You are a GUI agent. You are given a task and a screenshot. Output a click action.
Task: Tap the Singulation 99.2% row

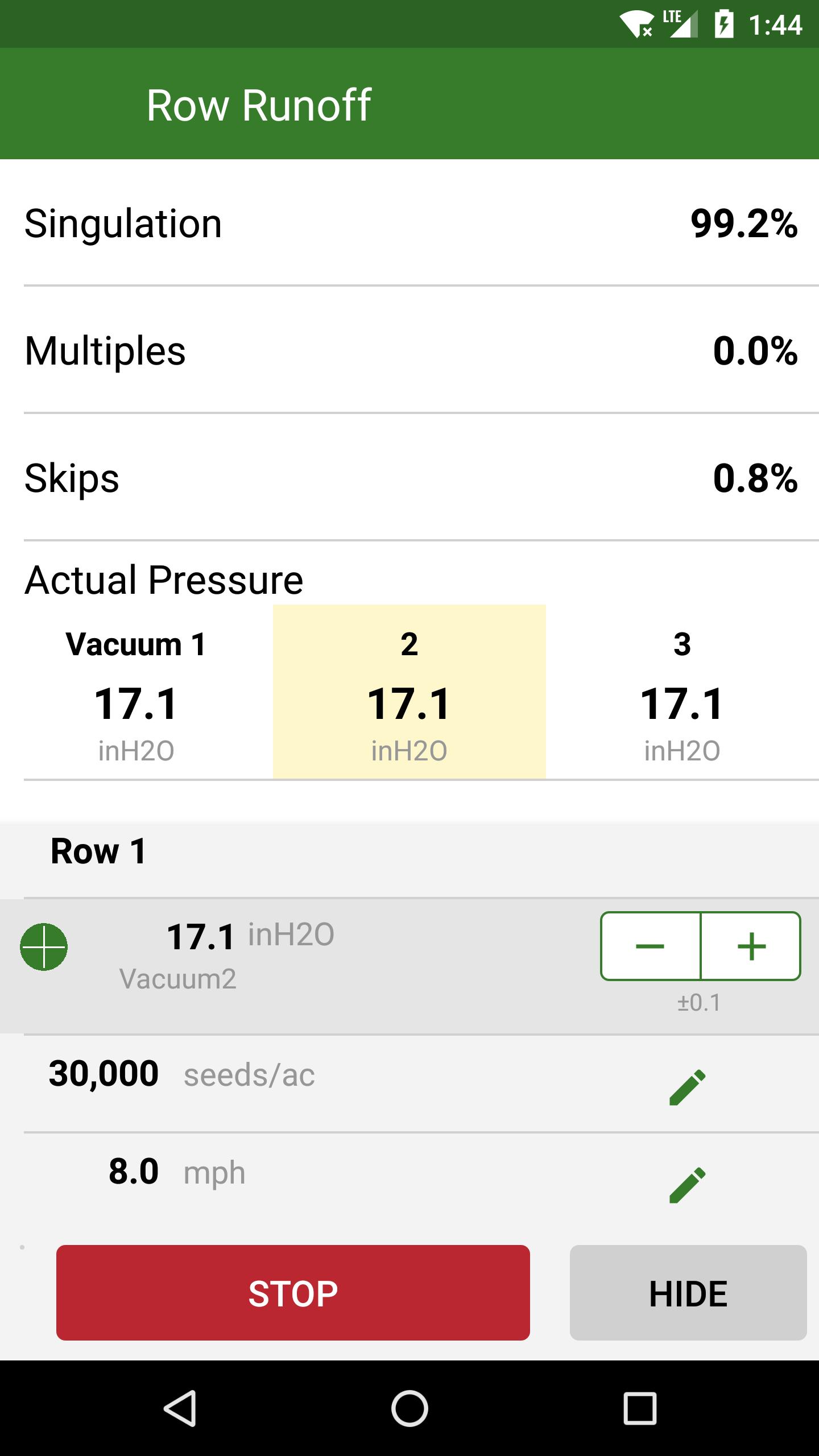coord(409,223)
